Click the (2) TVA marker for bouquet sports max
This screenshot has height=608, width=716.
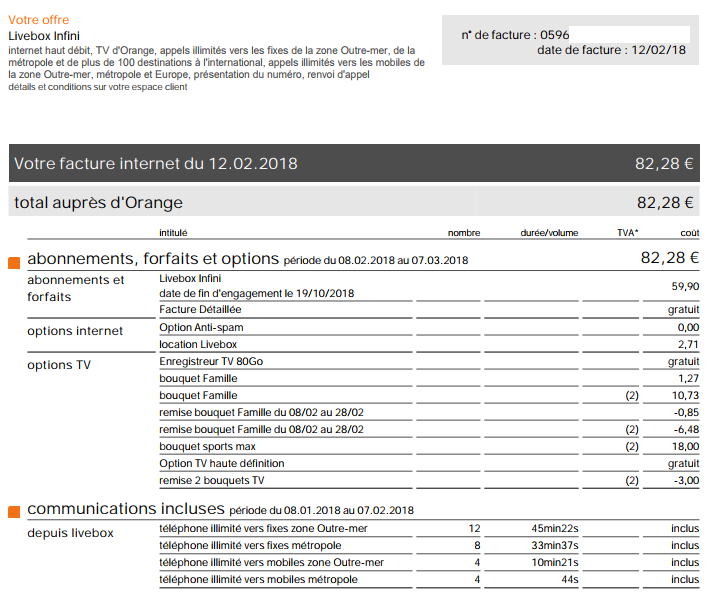(x=632, y=446)
